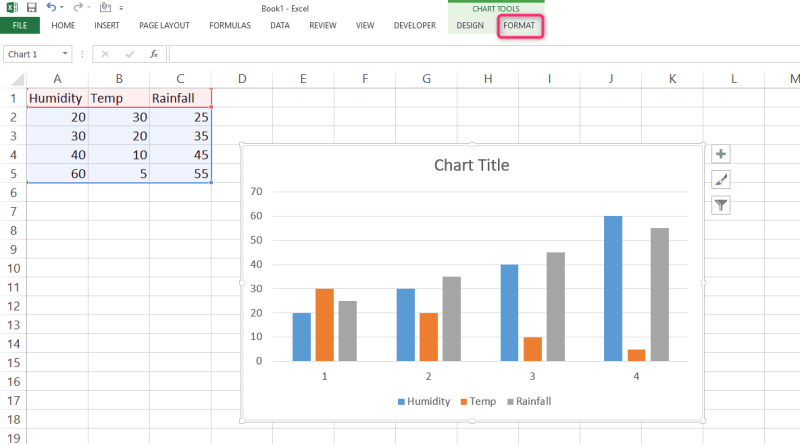800x444 pixels.
Task: Select cell A5 containing 60
Action: pos(57,174)
